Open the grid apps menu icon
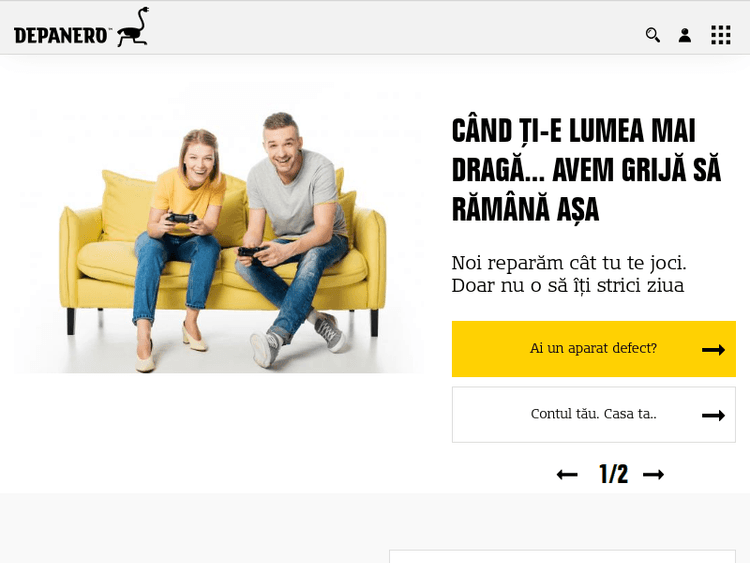The width and height of the screenshot is (750, 563). pyautogui.click(x=721, y=35)
